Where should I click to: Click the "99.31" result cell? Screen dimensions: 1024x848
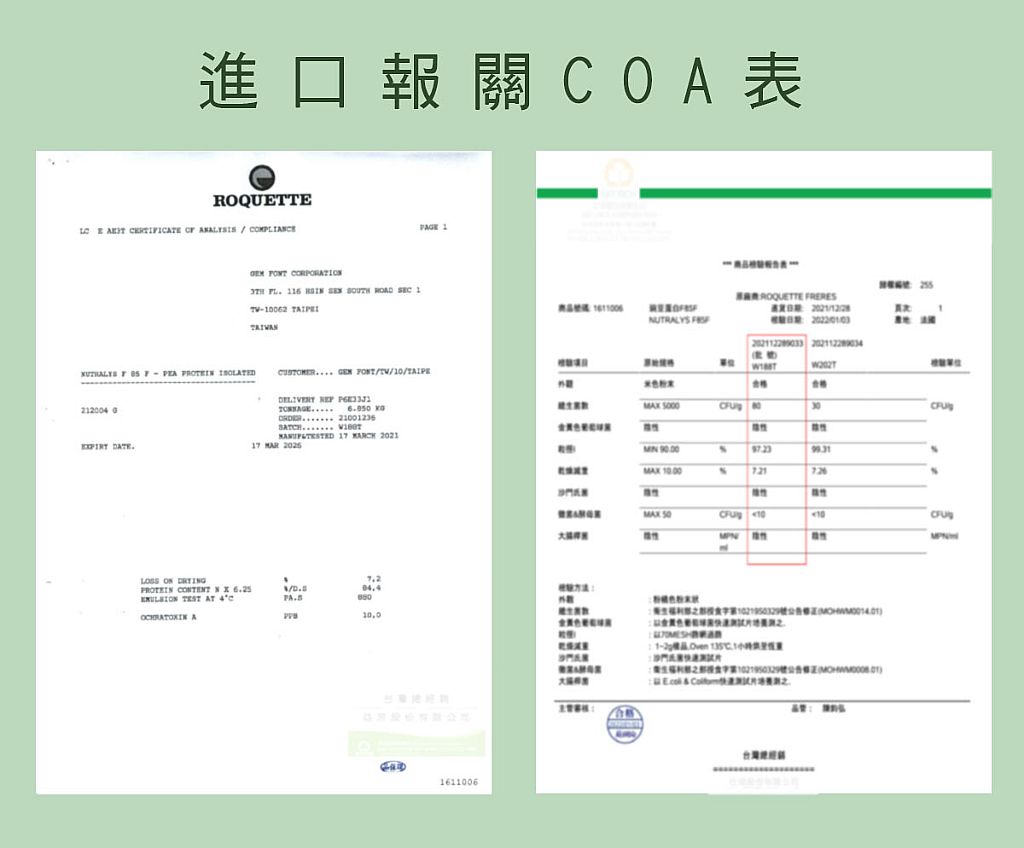pos(822,449)
